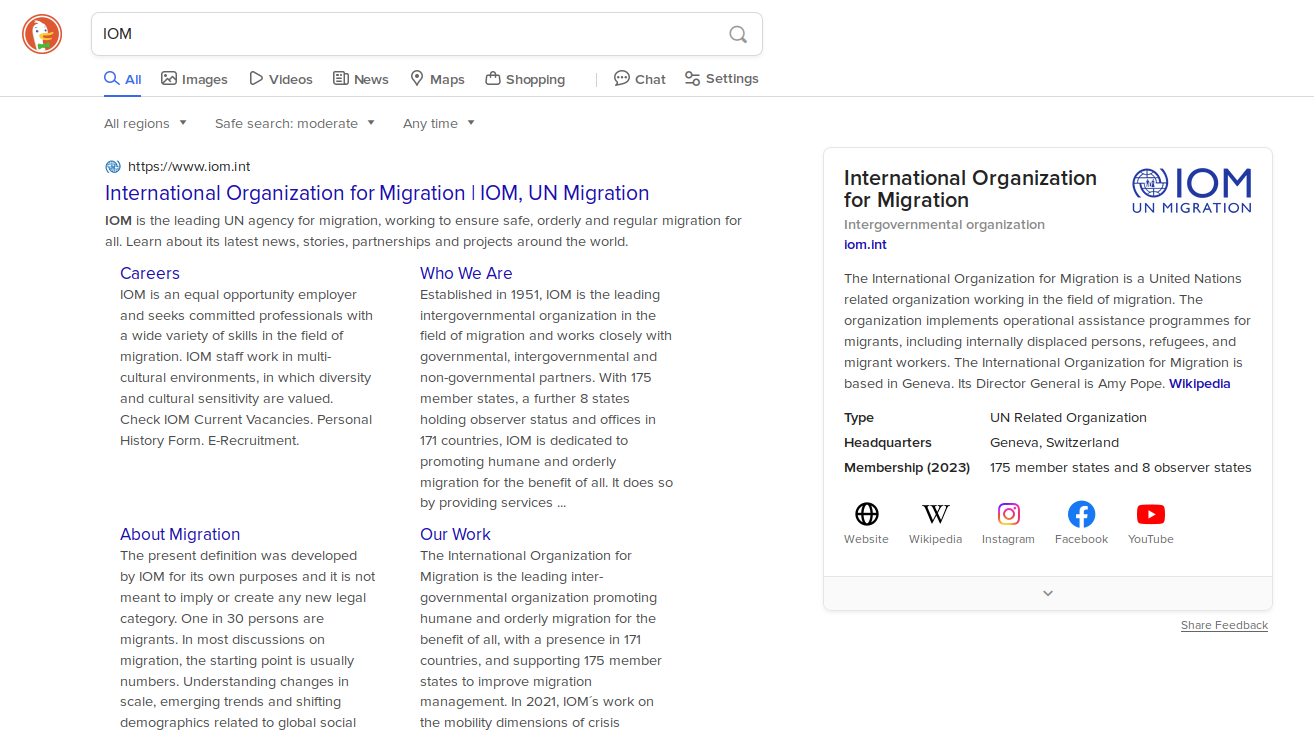
Task: Open the Safe search: moderate dropdown
Action: click(x=295, y=123)
